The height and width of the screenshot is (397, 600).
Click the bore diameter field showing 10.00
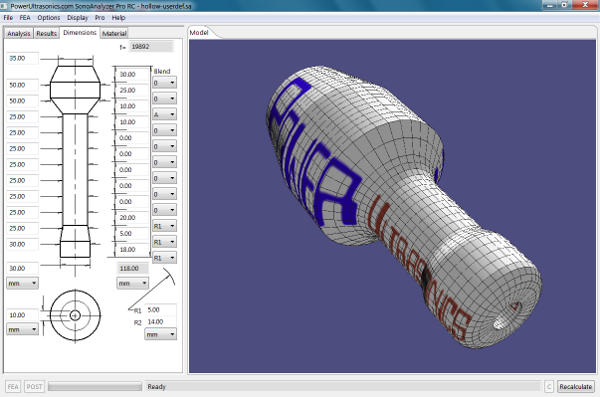[x=23, y=315]
